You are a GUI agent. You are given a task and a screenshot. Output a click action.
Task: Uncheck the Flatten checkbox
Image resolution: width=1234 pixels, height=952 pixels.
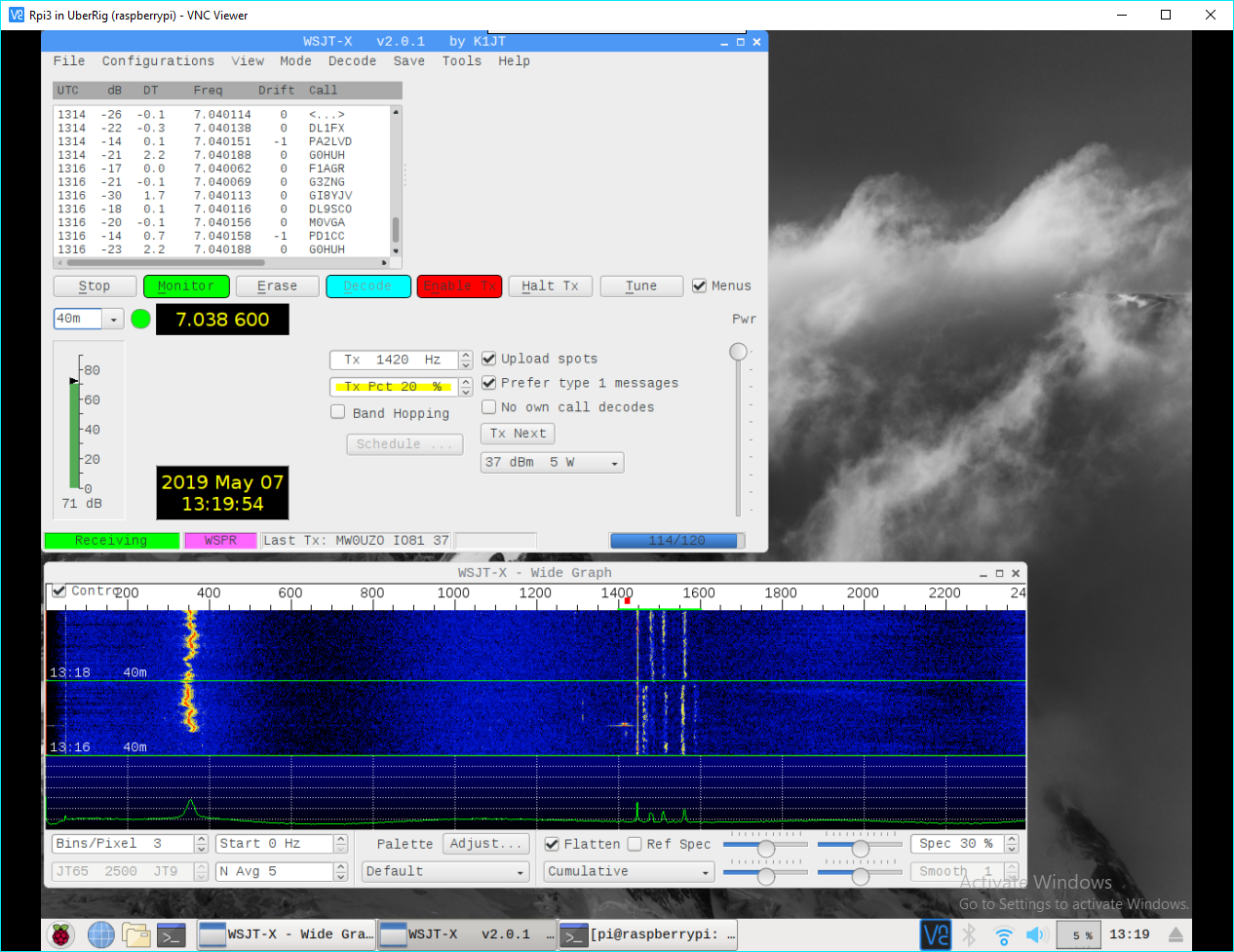[552, 844]
